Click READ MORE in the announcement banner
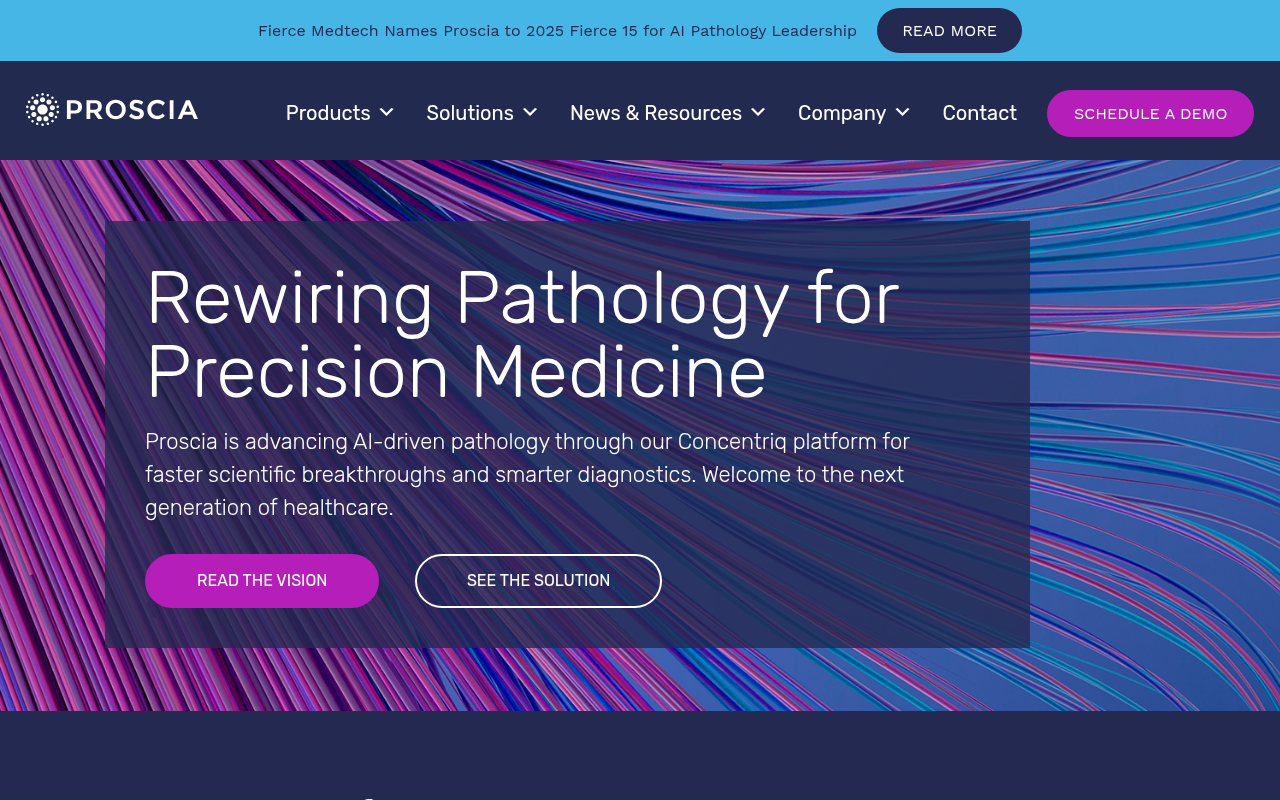This screenshot has width=1280, height=800. 949,30
